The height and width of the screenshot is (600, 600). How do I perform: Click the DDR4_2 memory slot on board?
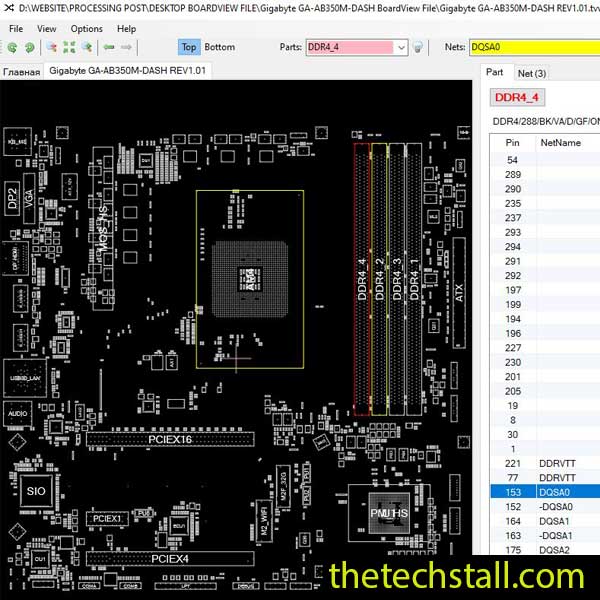379,279
